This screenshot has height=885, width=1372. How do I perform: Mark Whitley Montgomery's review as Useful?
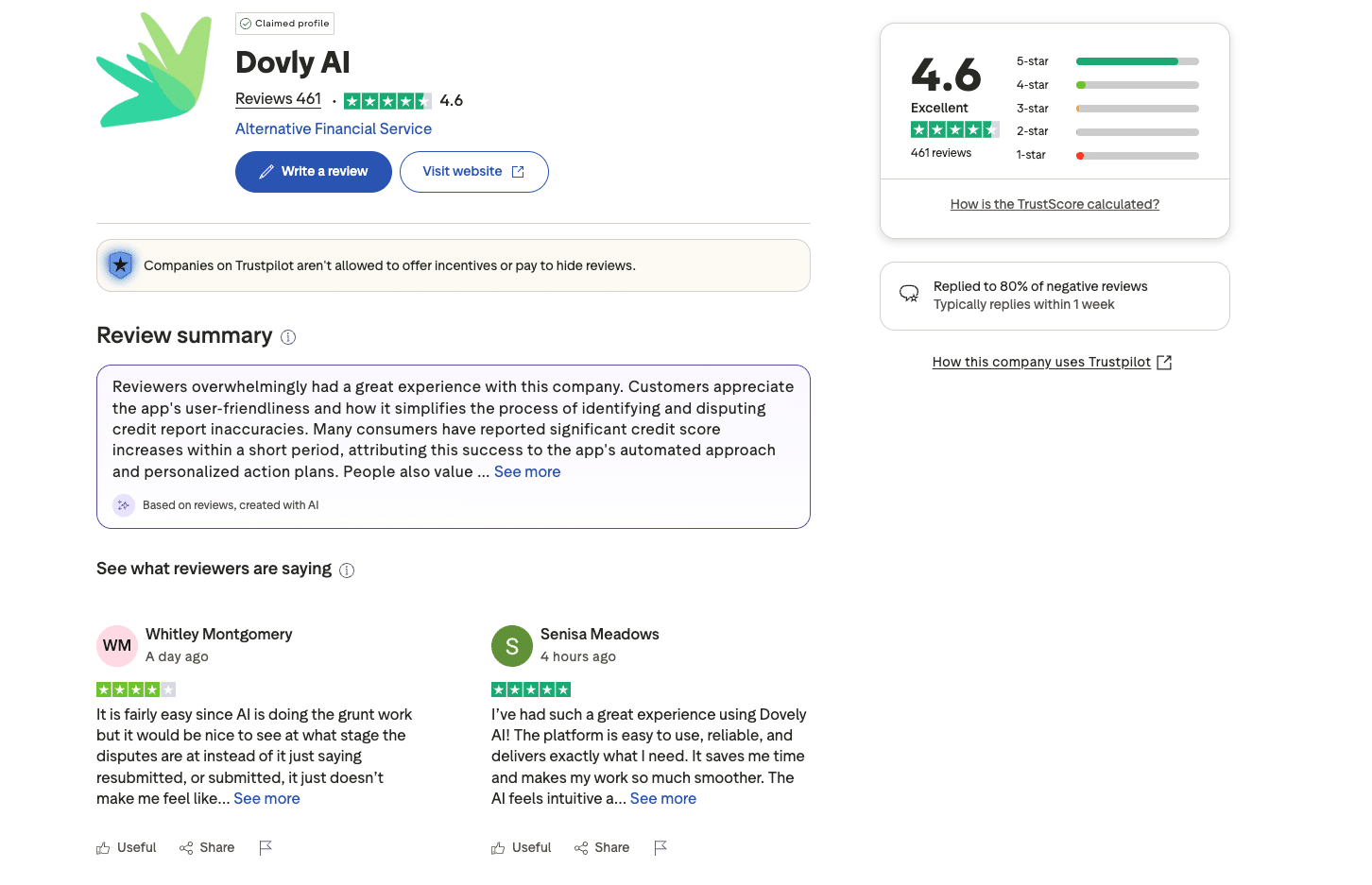coord(126,847)
